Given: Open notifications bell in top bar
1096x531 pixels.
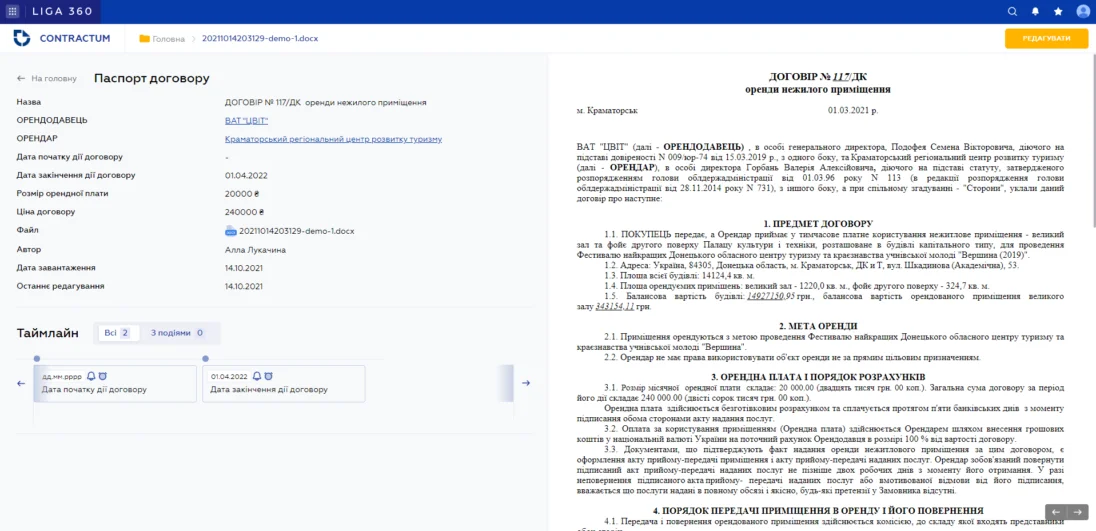Looking at the screenshot, I should point(1035,11).
